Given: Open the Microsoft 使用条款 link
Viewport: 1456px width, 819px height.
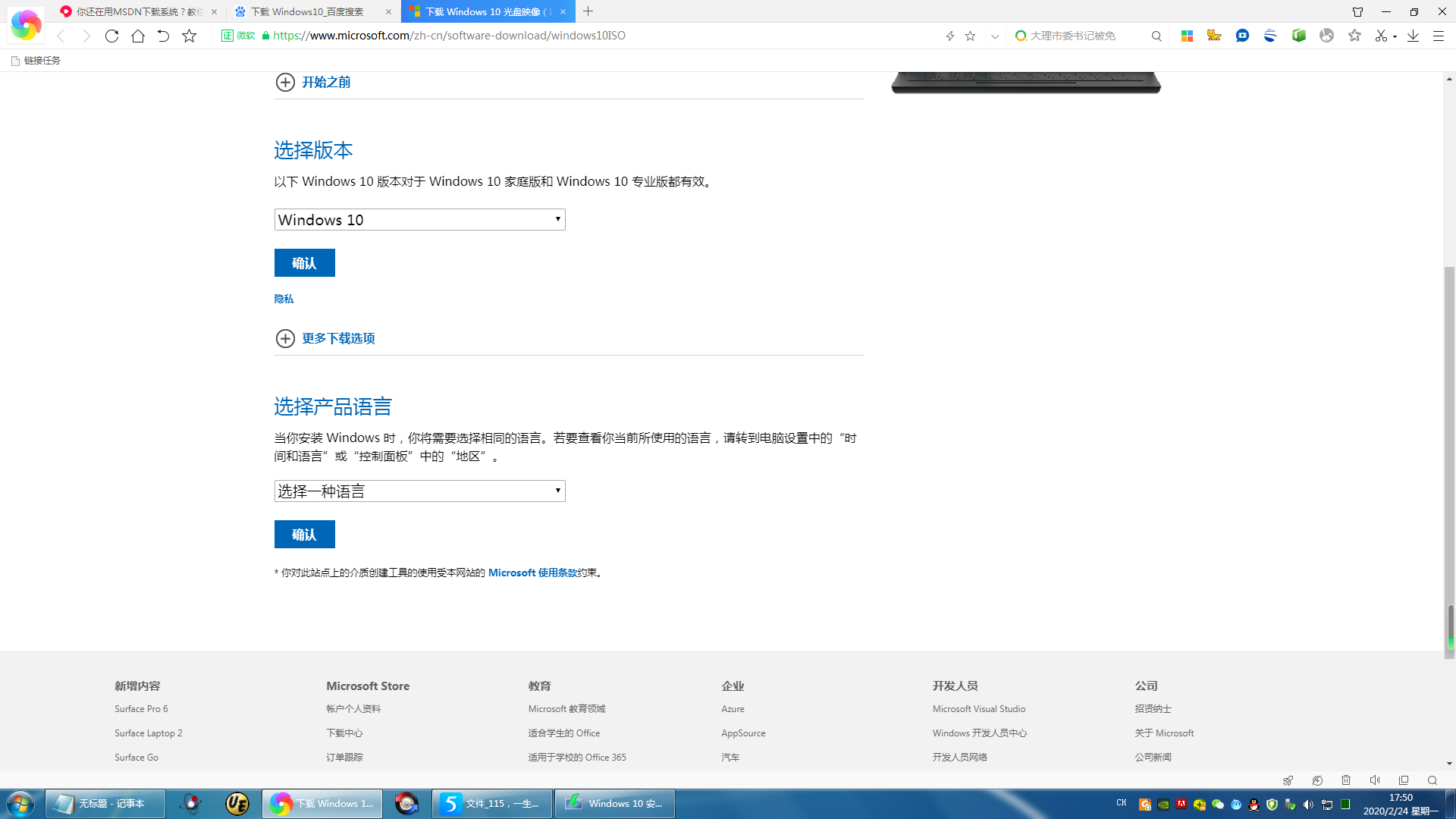Looking at the screenshot, I should coord(532,573).
